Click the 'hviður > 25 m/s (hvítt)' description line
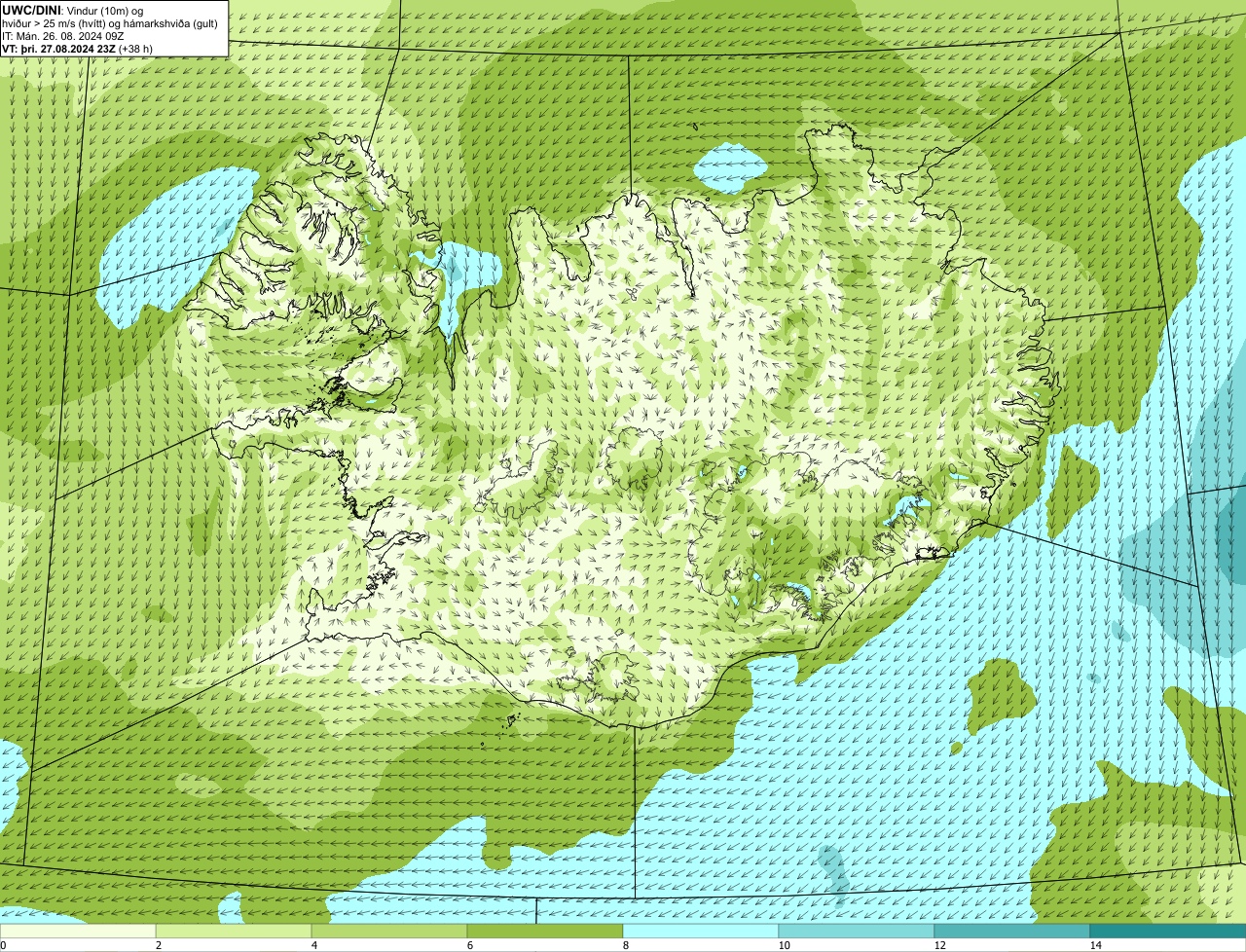Viewport: 1246px width, 952px height. pos(110,23)
